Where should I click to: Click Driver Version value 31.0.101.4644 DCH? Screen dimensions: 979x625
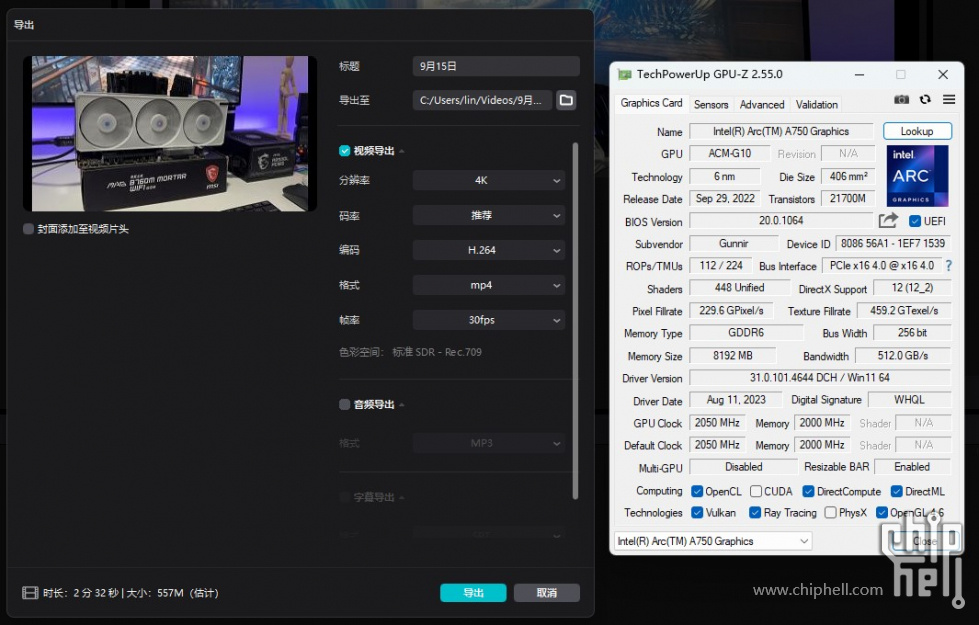820,378
